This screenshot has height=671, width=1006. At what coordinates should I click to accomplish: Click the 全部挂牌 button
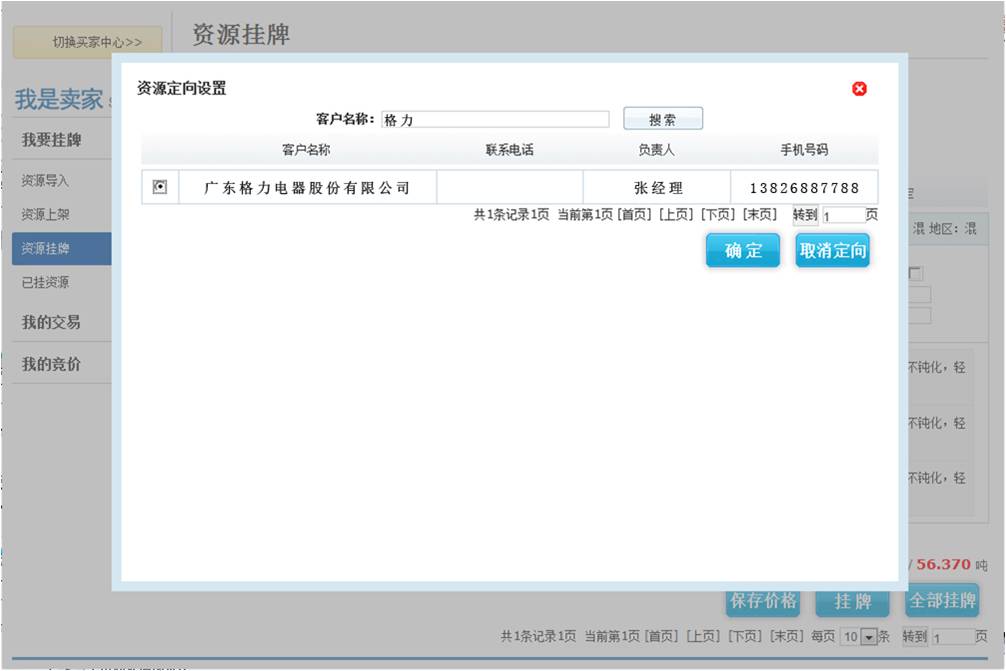tap(941, 601)
